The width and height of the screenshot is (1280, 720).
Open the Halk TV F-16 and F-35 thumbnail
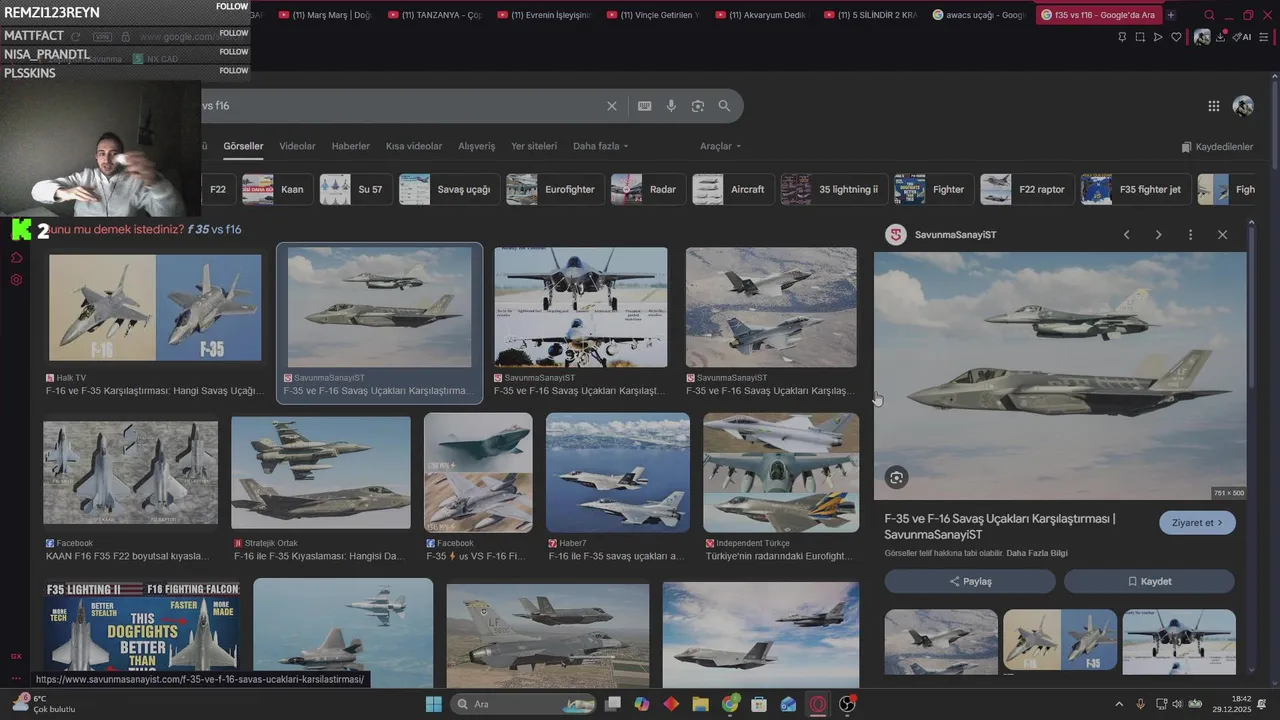(x=155, y=307)
